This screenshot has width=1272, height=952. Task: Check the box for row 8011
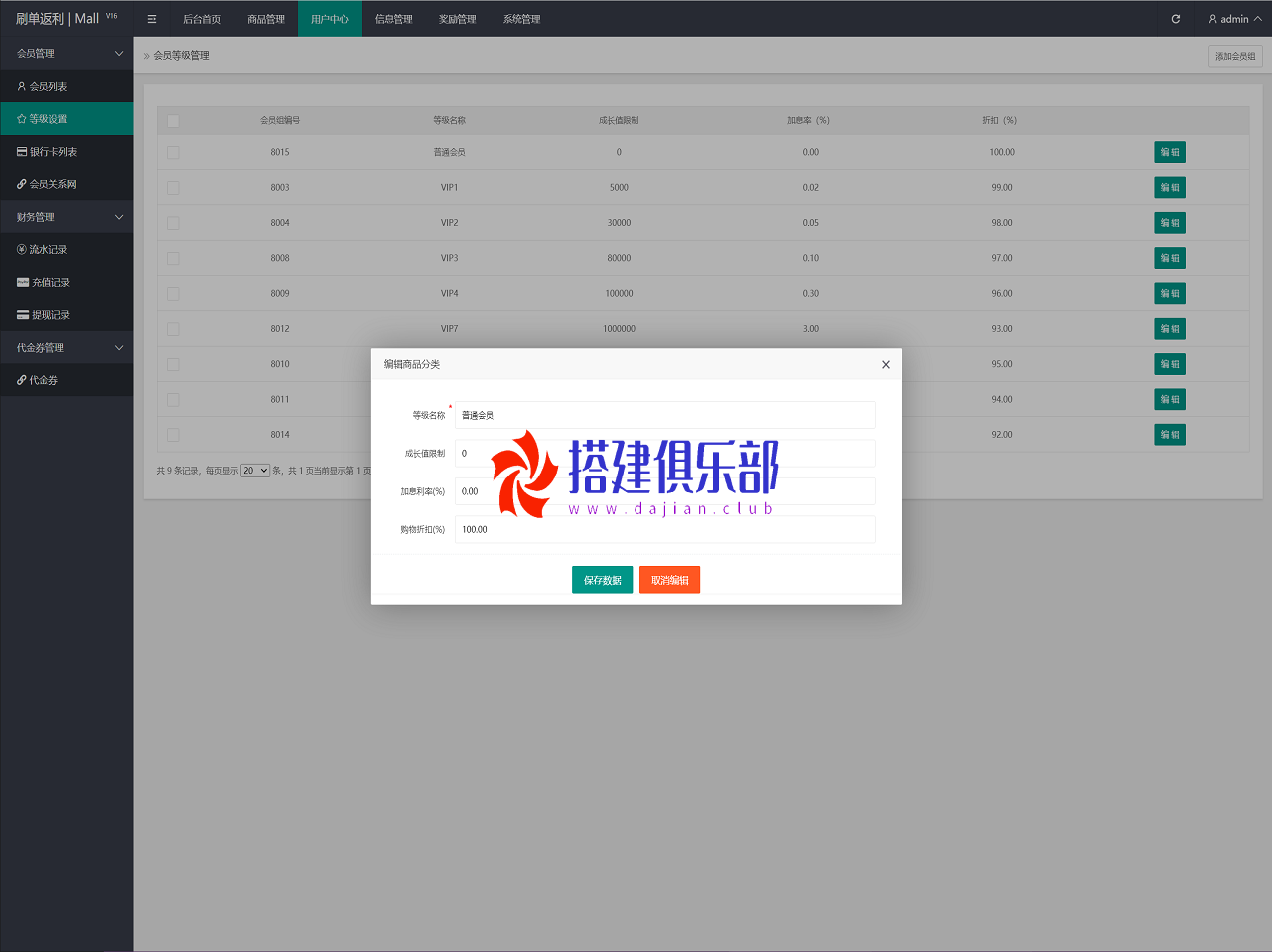[173, 400]
